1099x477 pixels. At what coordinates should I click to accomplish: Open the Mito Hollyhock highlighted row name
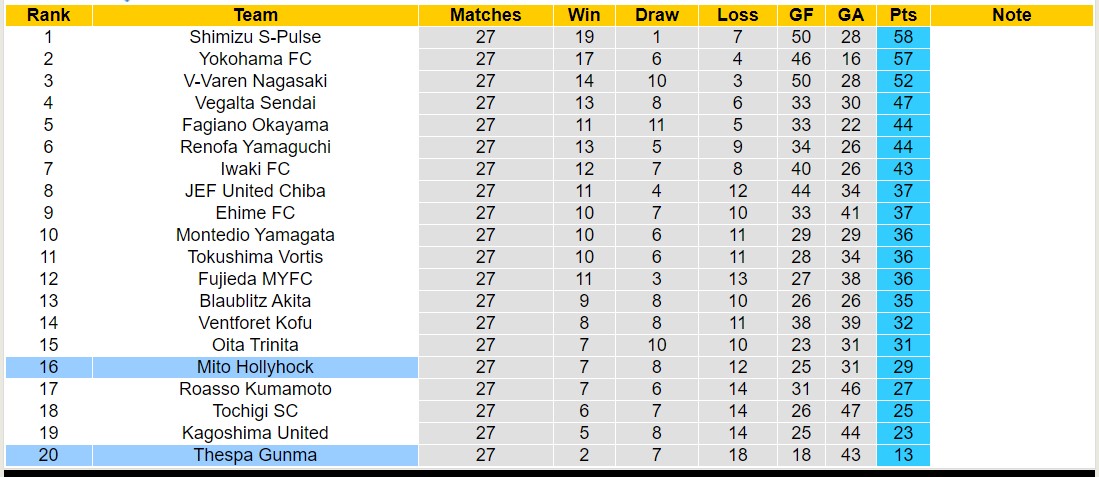(x=255, y=367)
